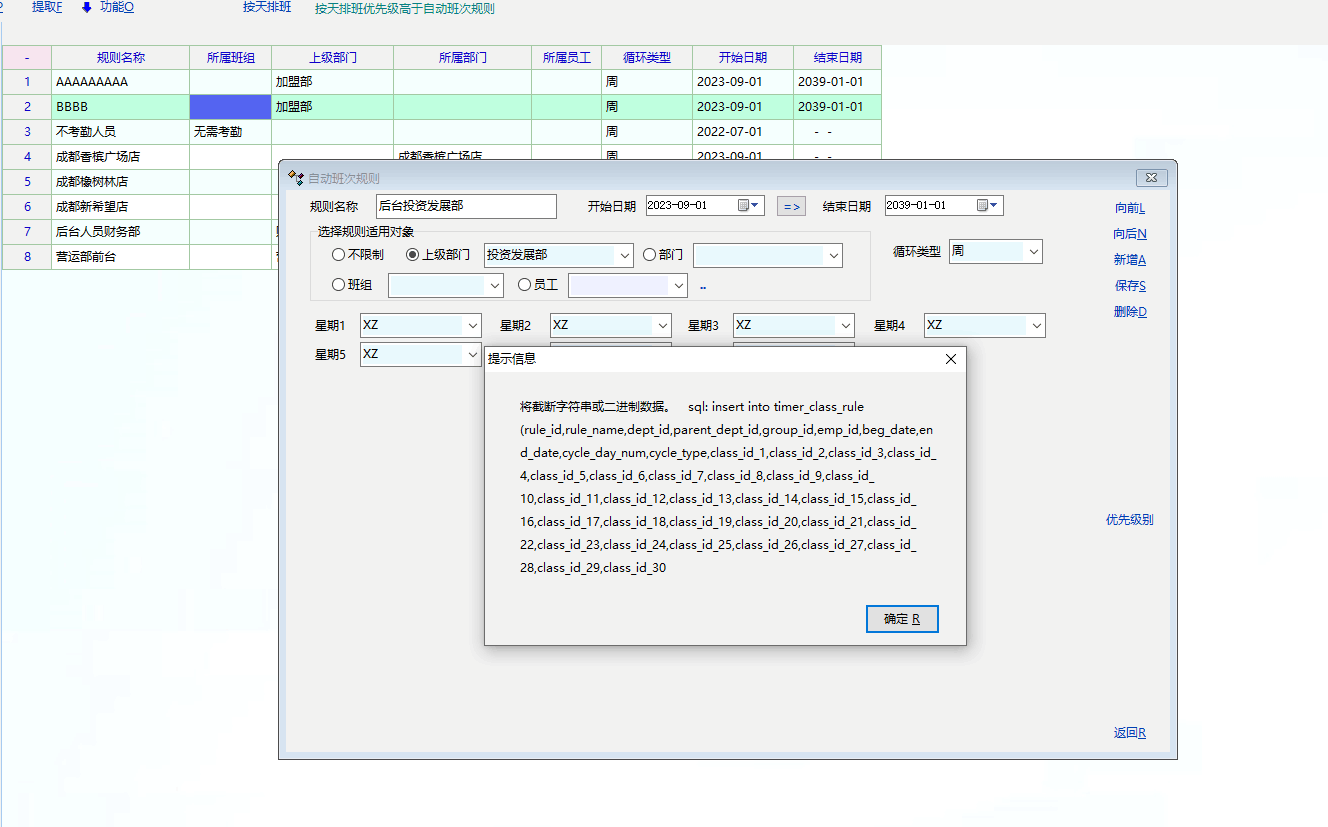Close the 提示信息 dialog with its X
The image size is (1328, 827).
951,359
